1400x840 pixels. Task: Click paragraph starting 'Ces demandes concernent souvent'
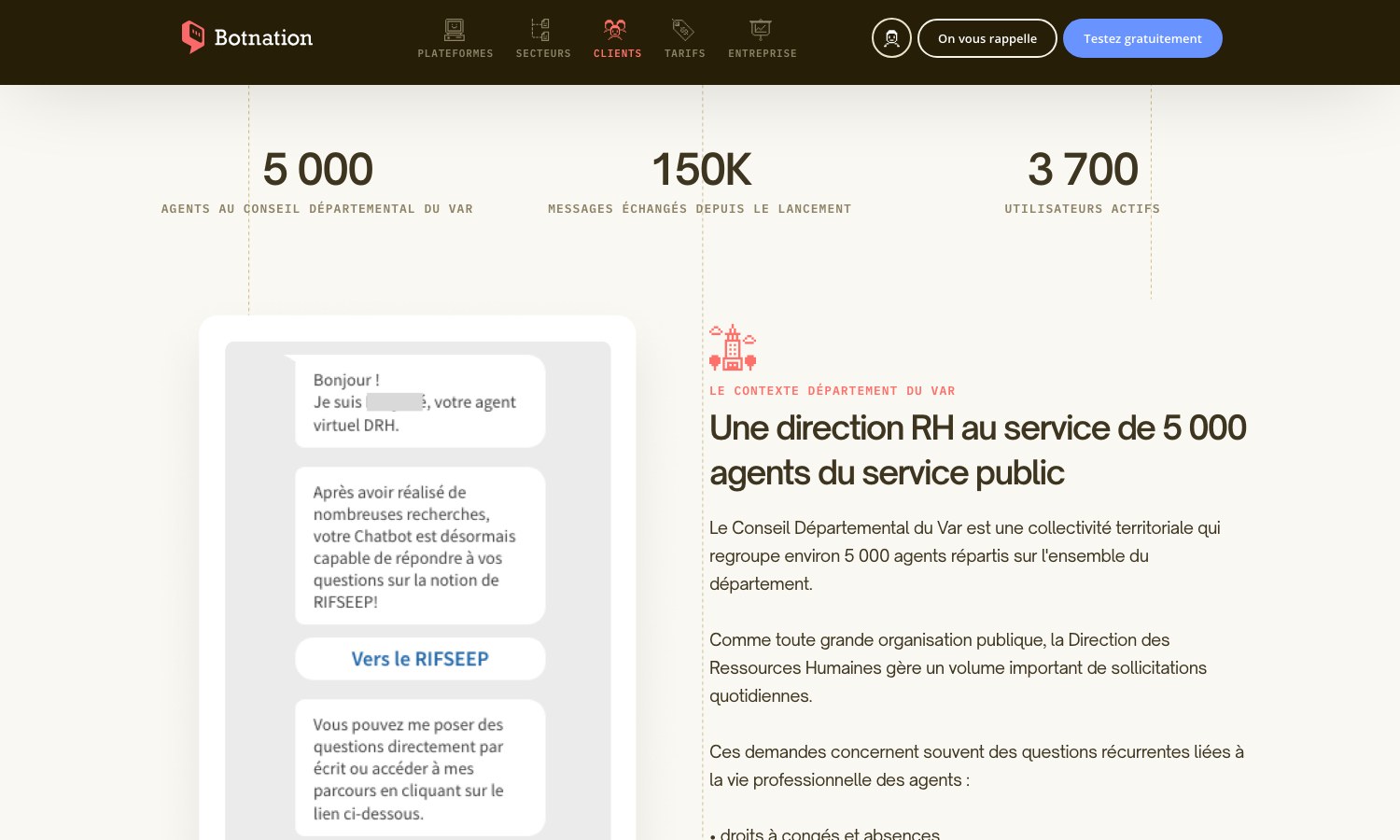(x=977, y=765)
